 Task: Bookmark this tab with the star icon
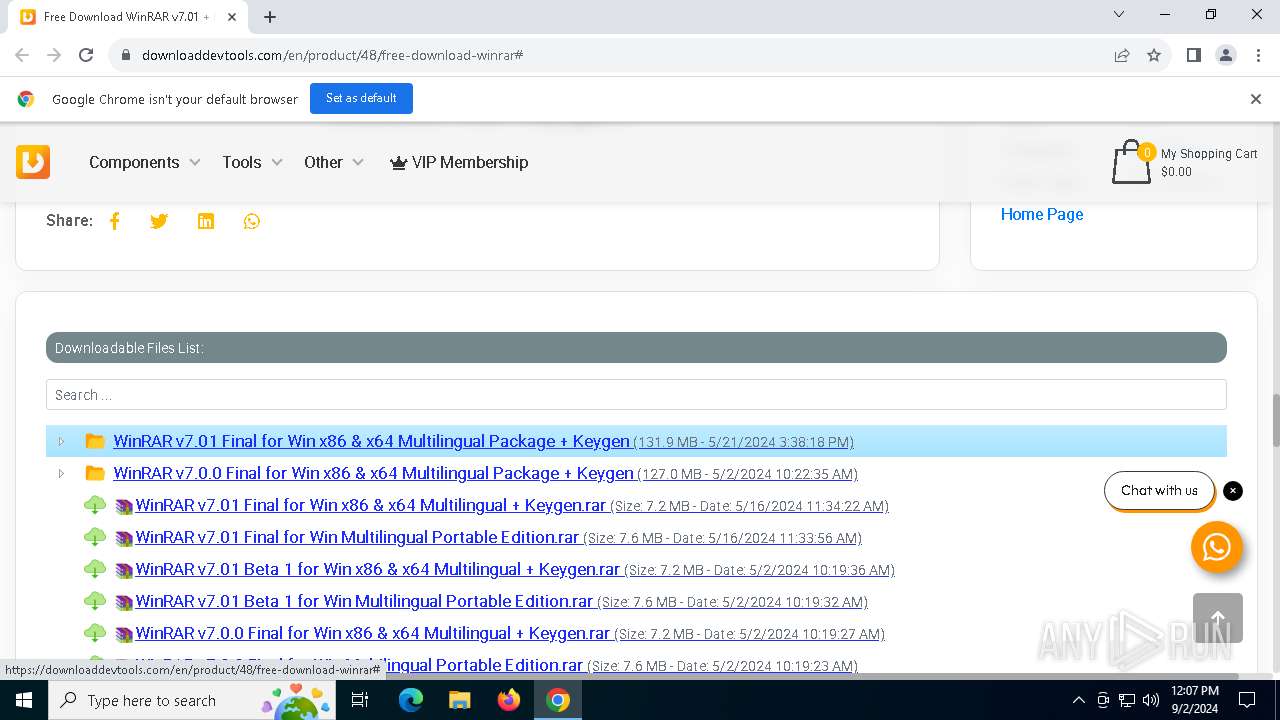click(1154, 55)
